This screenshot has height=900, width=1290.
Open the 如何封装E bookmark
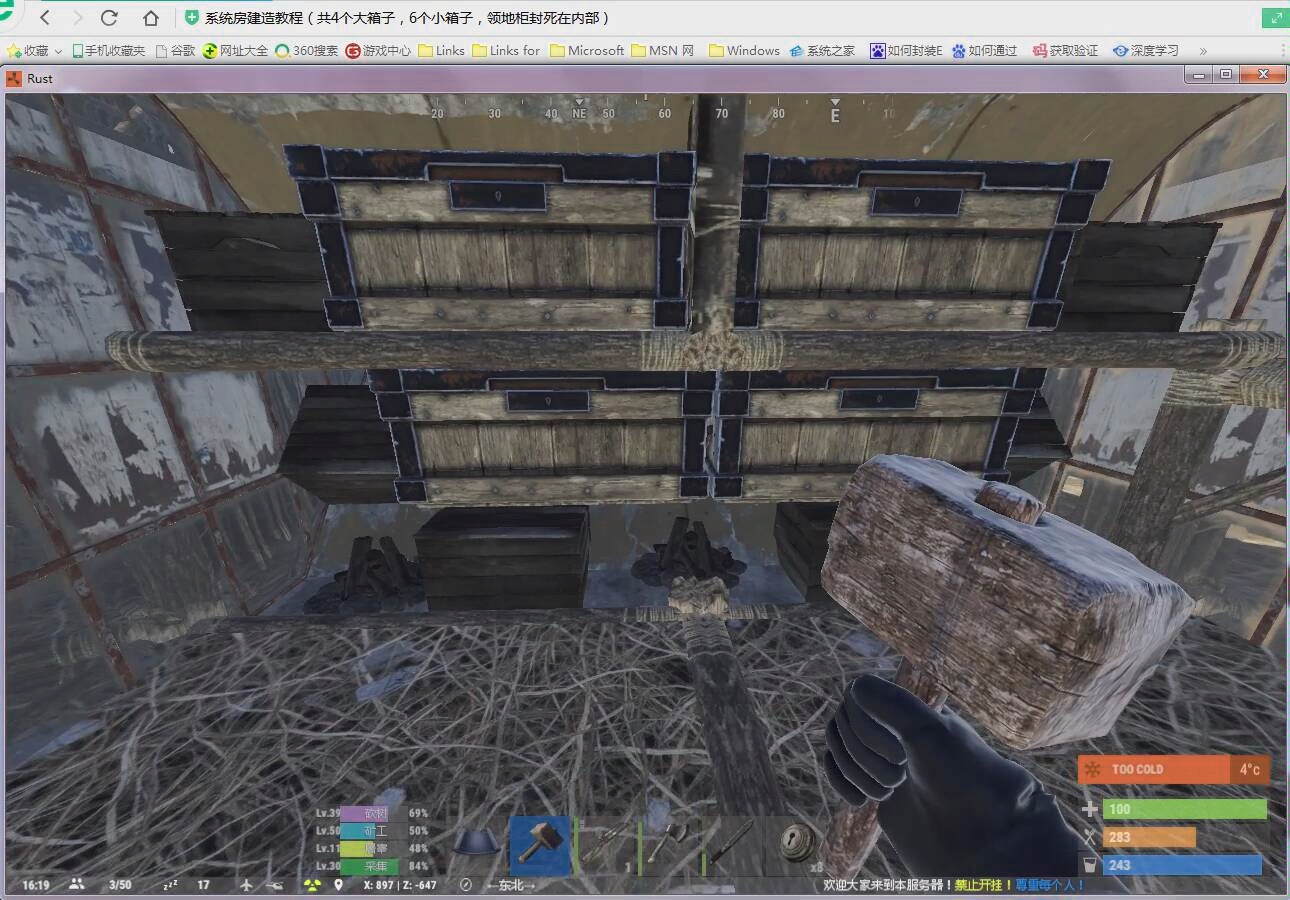[906, 50]
